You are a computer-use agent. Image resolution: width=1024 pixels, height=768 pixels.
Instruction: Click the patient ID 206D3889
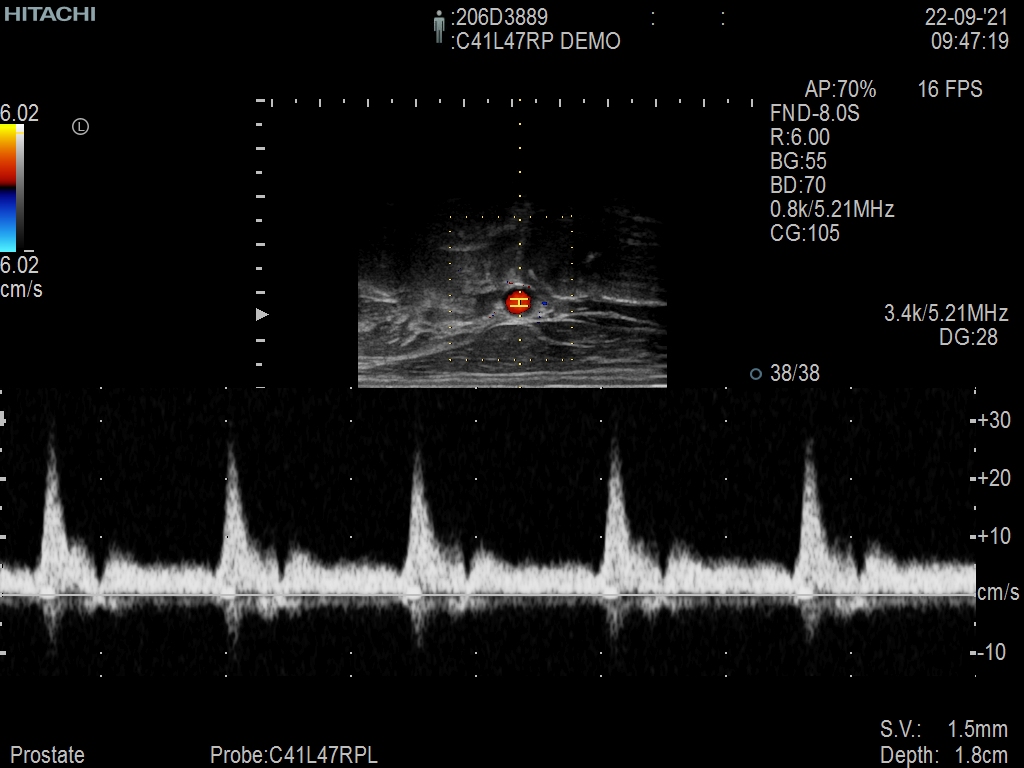click(x=501, y=17)
